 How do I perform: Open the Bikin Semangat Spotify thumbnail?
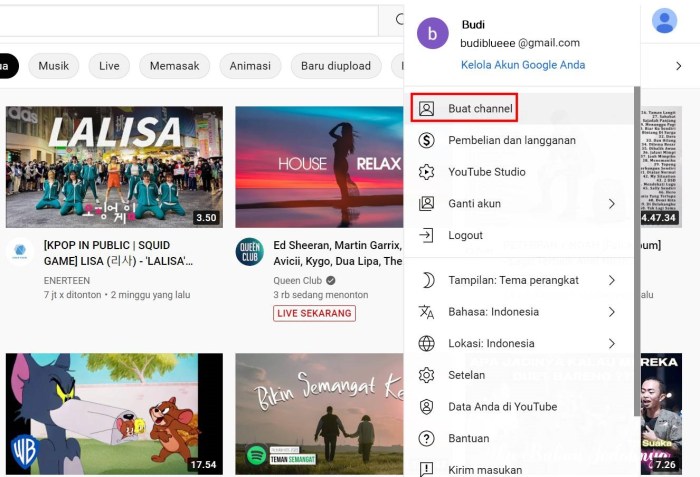coord(319,414)
